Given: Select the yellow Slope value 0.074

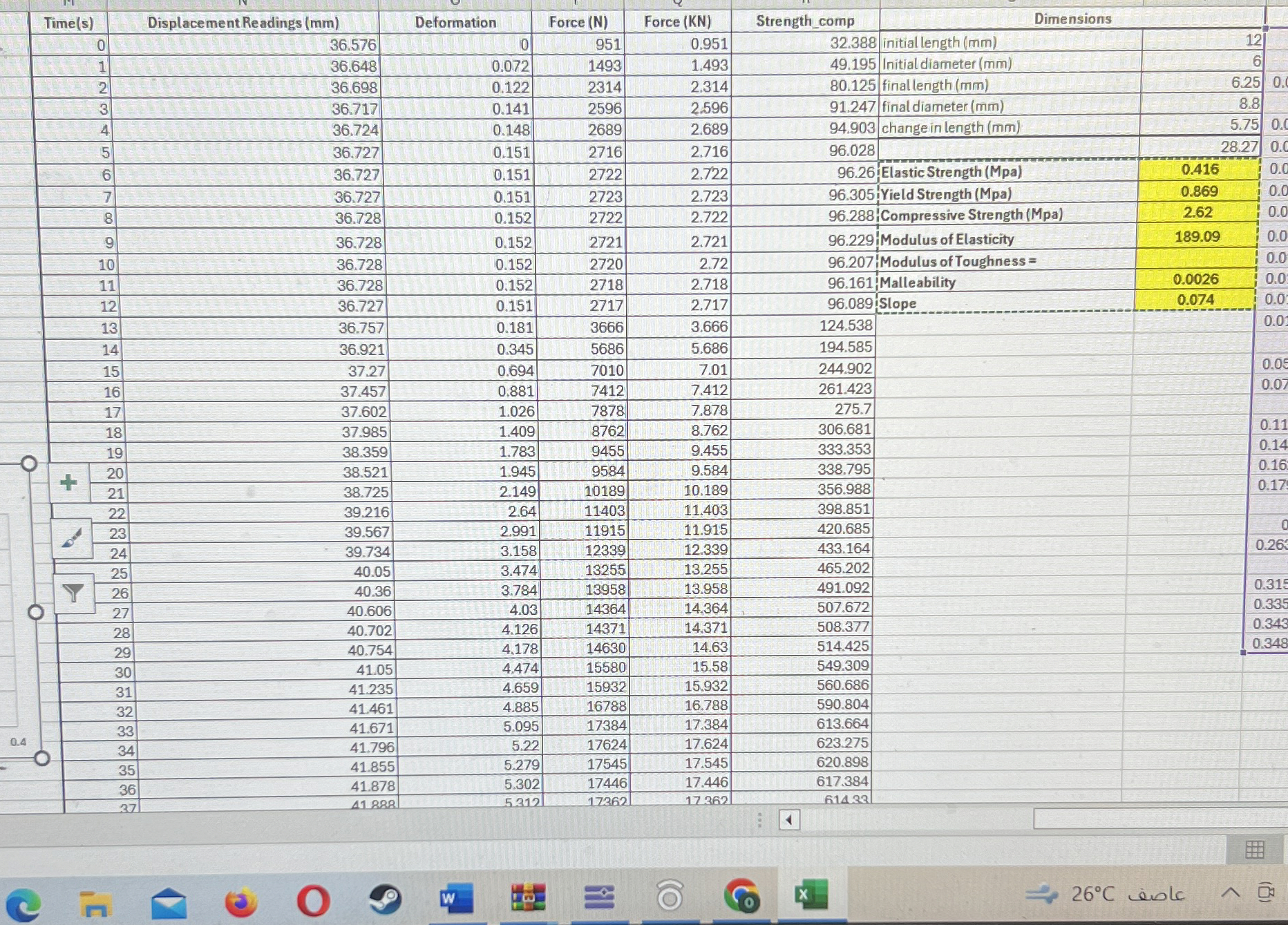Looking at the screenshot, I should [1195, 300].
